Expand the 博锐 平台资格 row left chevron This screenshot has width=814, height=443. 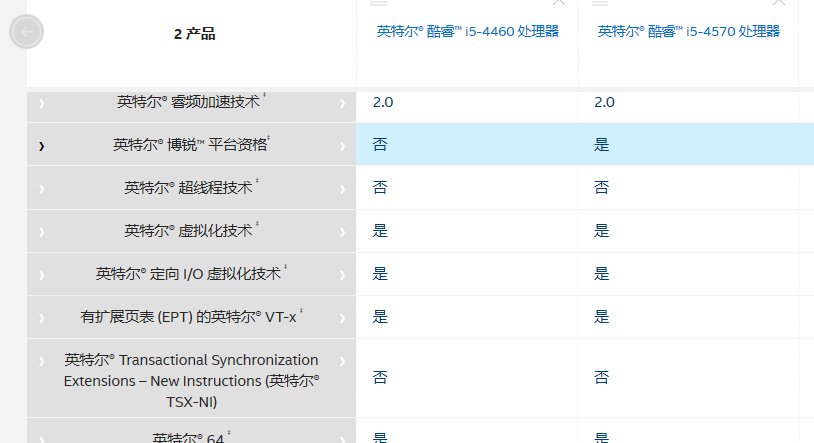[x=42, y=146]
